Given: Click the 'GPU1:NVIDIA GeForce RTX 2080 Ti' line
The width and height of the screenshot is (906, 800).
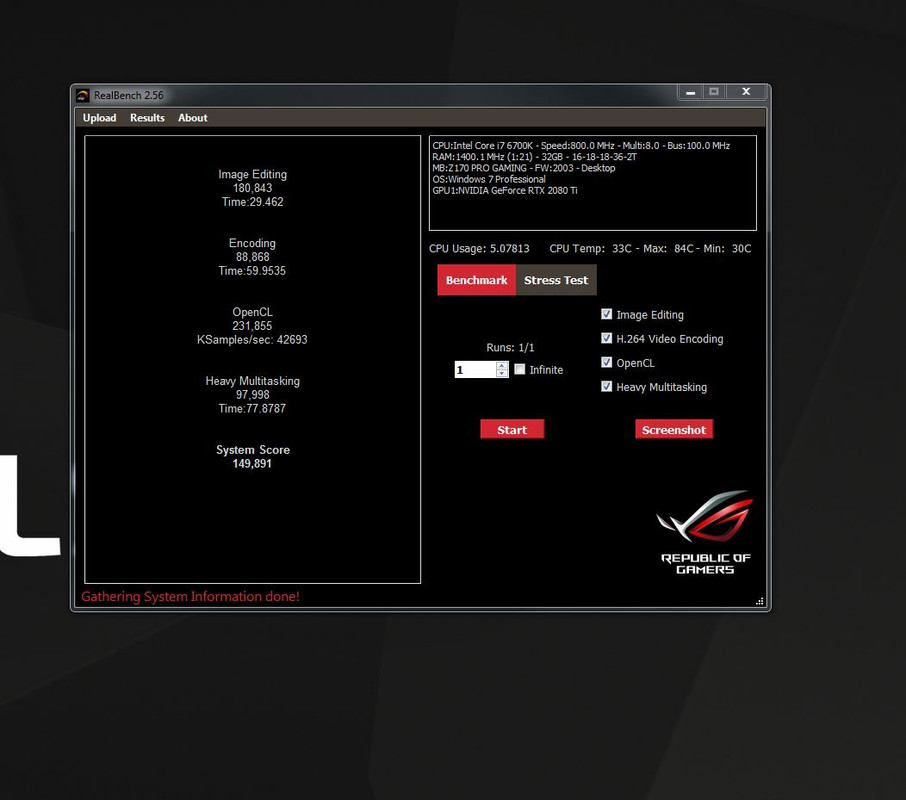Looking at the screenshot, I should point(504,191).
